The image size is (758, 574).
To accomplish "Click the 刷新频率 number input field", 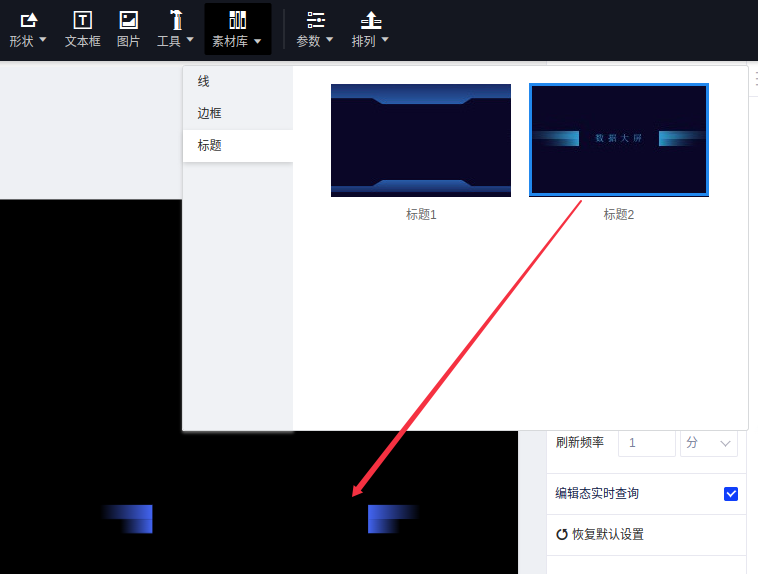I will [646, 442].
